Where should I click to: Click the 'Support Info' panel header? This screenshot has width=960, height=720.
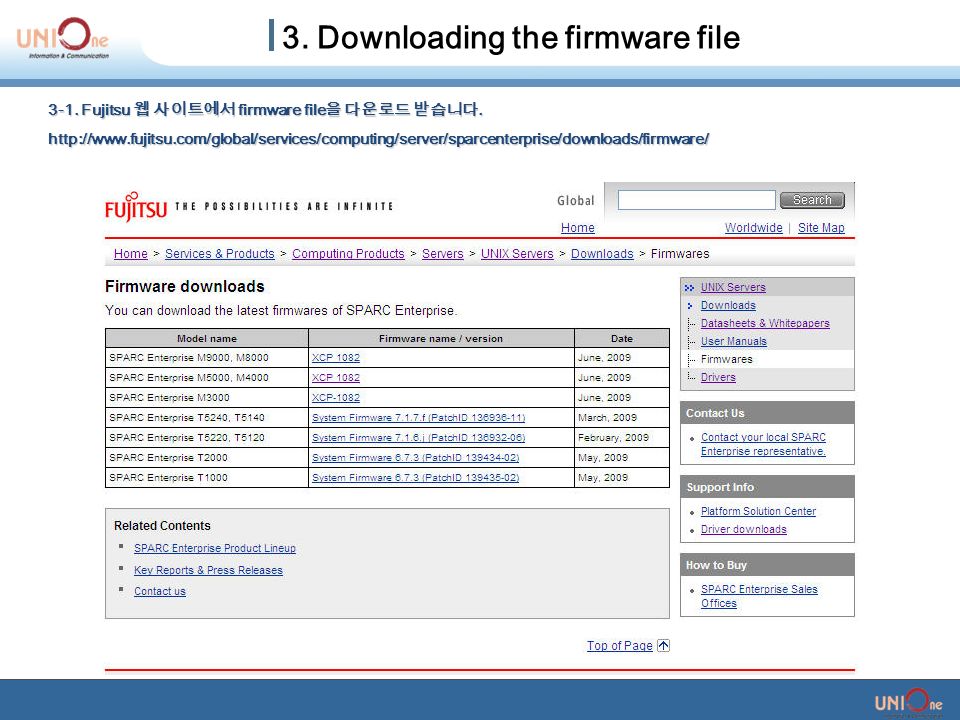tap(767, 487)
